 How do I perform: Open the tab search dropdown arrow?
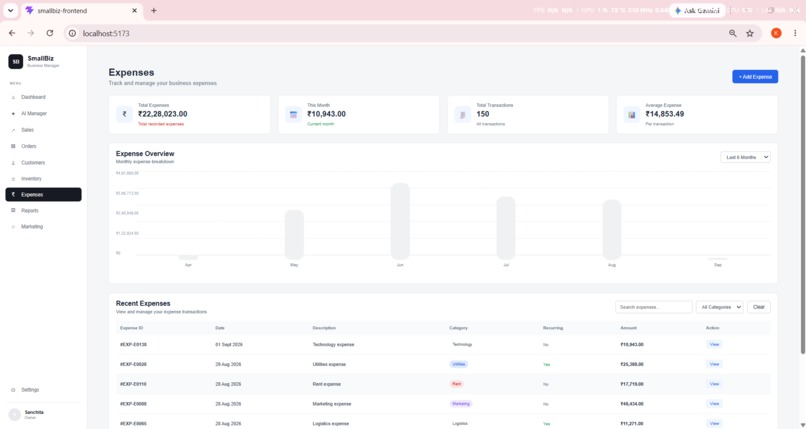click(x=10, y=10)
